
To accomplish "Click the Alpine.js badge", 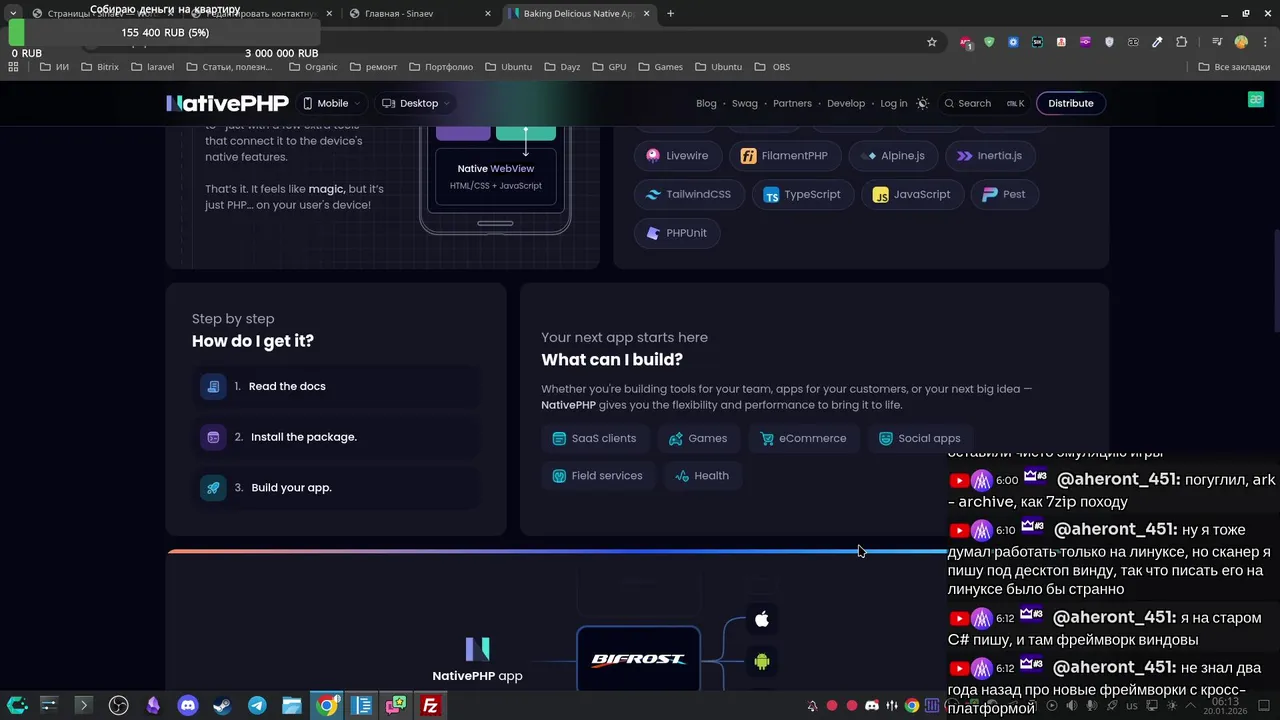I will (x=892, y=156).
